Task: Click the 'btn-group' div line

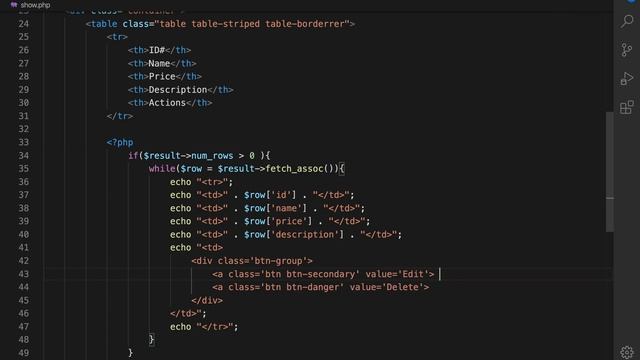Action: click(x=252, y=261)
